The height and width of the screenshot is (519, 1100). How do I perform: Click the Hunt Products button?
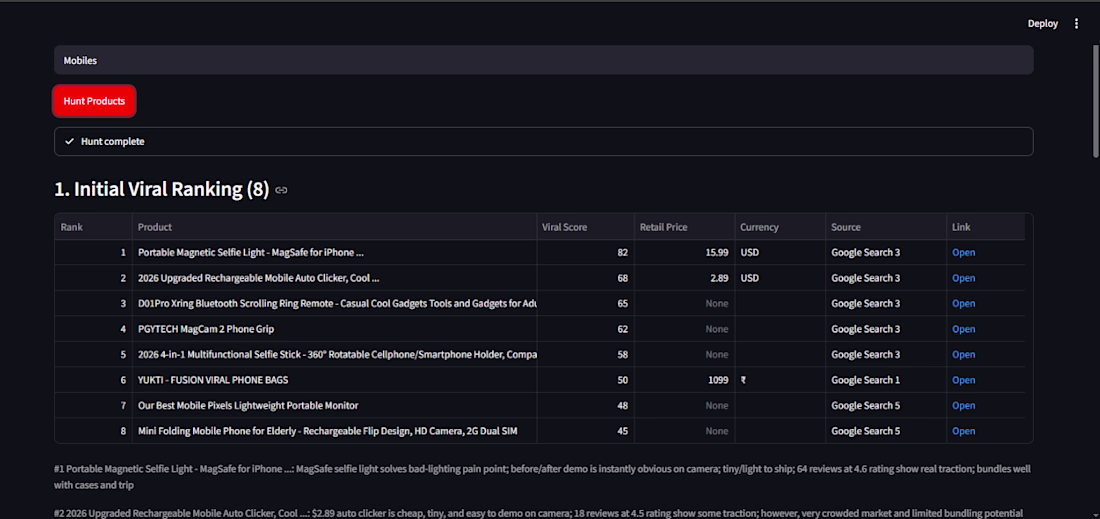click(x=94, y=101)
